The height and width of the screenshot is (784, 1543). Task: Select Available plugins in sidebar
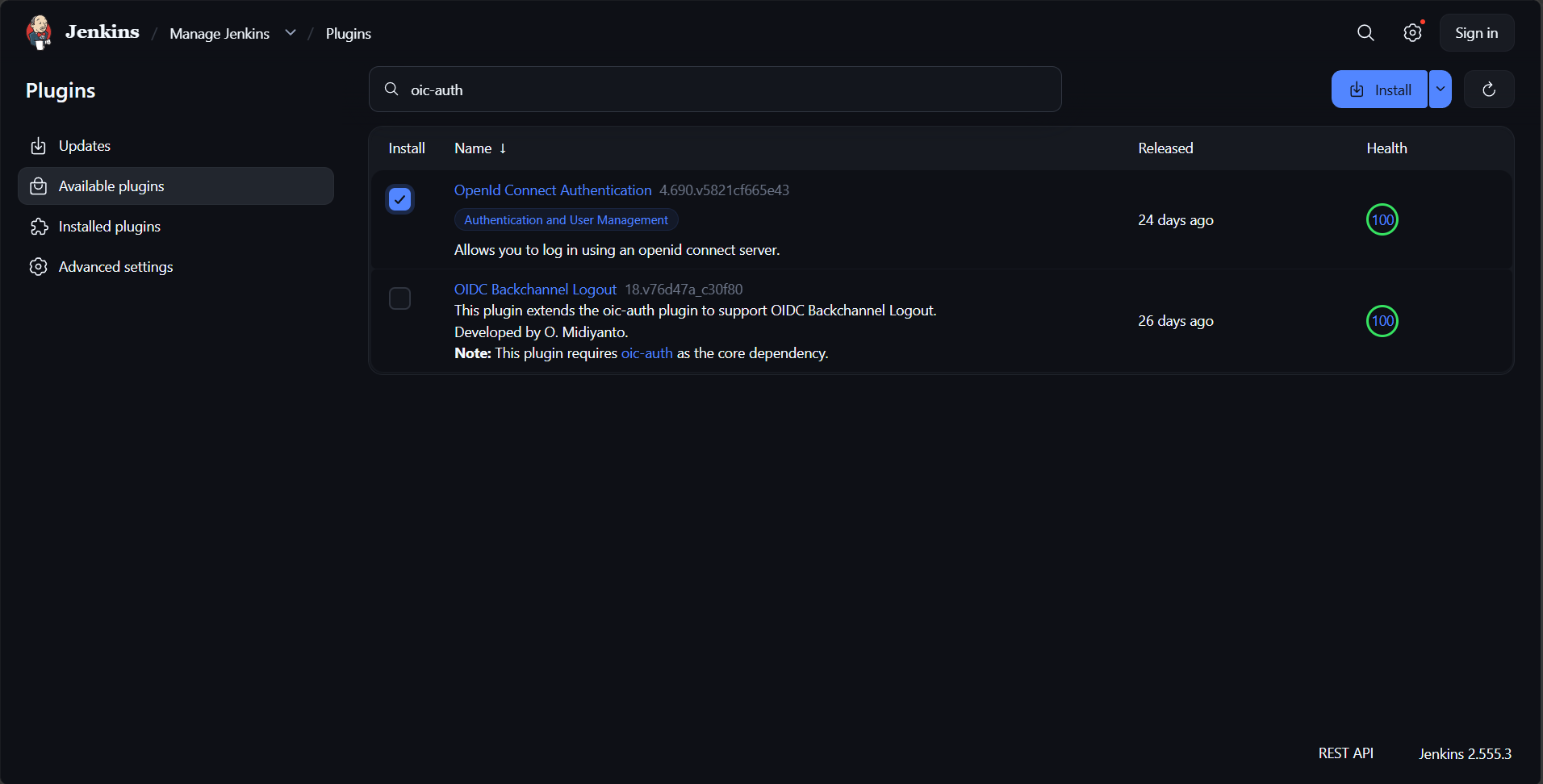pos(176,186)
